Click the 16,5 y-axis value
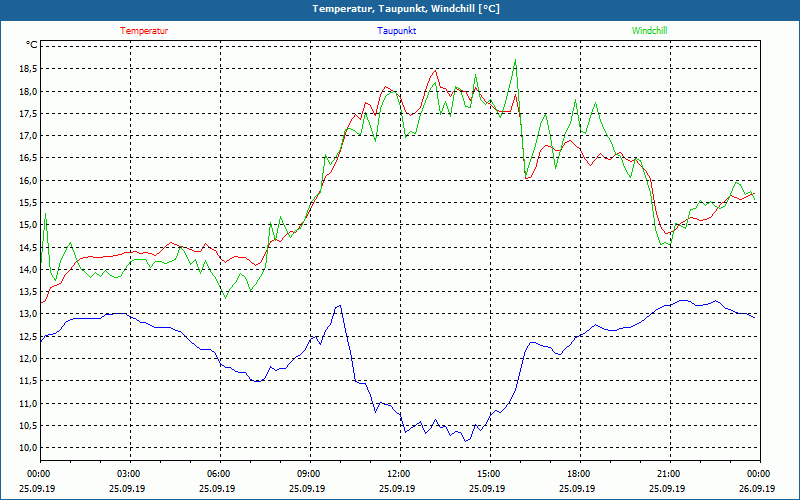The height and width of the screenshot is (500, 800). tap(28, 158)
